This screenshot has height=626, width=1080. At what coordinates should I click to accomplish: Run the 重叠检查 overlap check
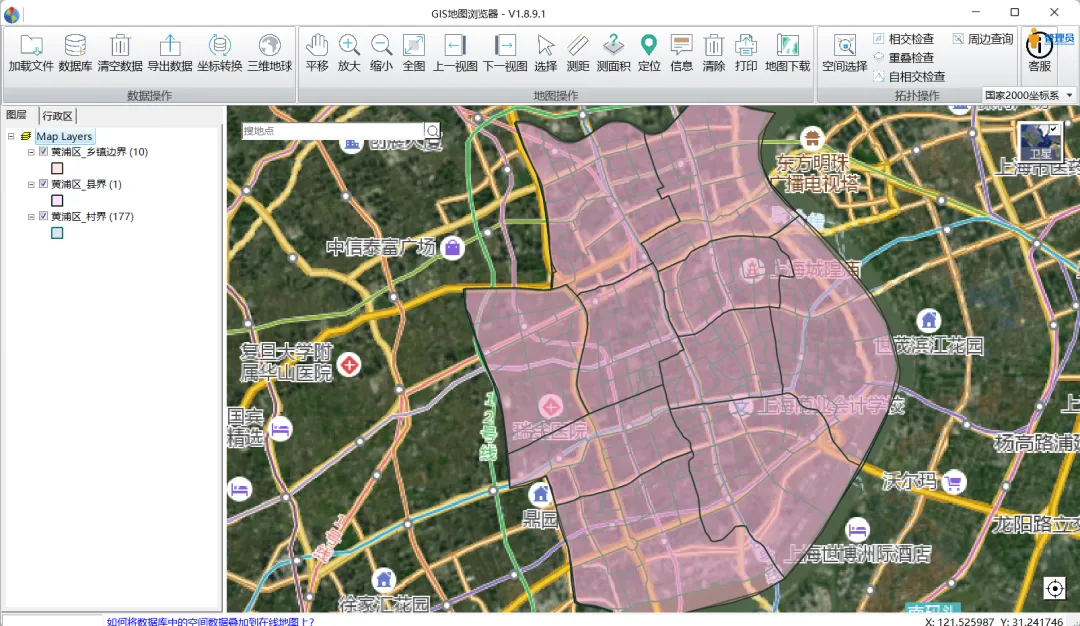(904, 58)
